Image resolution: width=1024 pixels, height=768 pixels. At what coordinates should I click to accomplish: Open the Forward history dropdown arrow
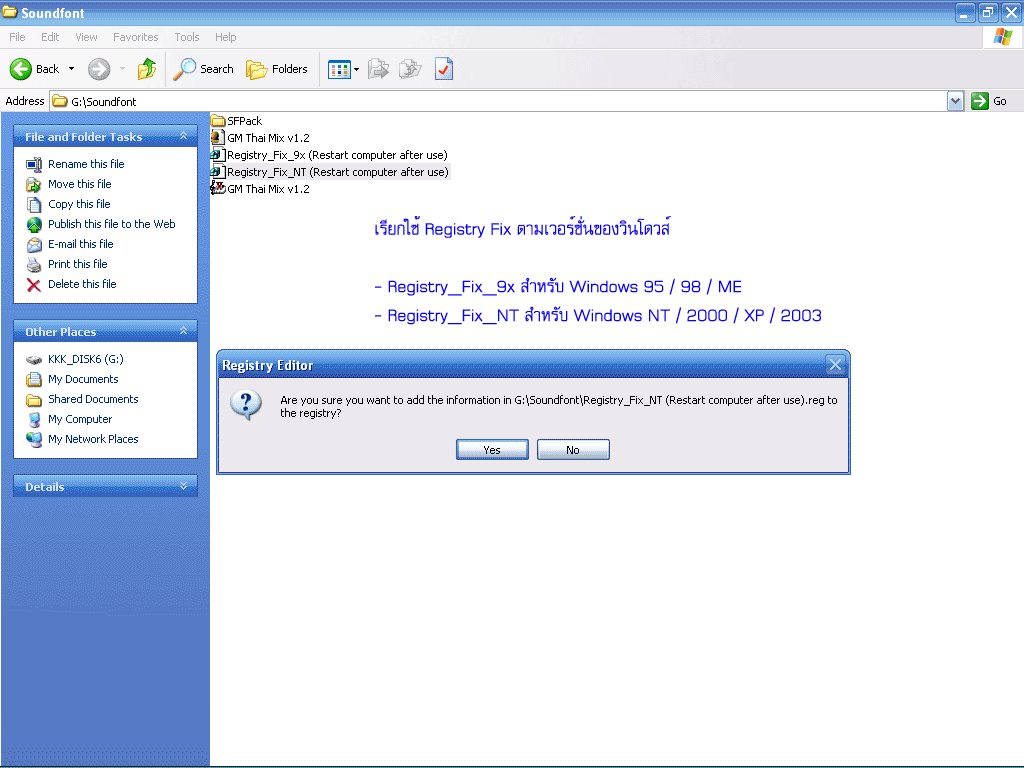[122, 69]
